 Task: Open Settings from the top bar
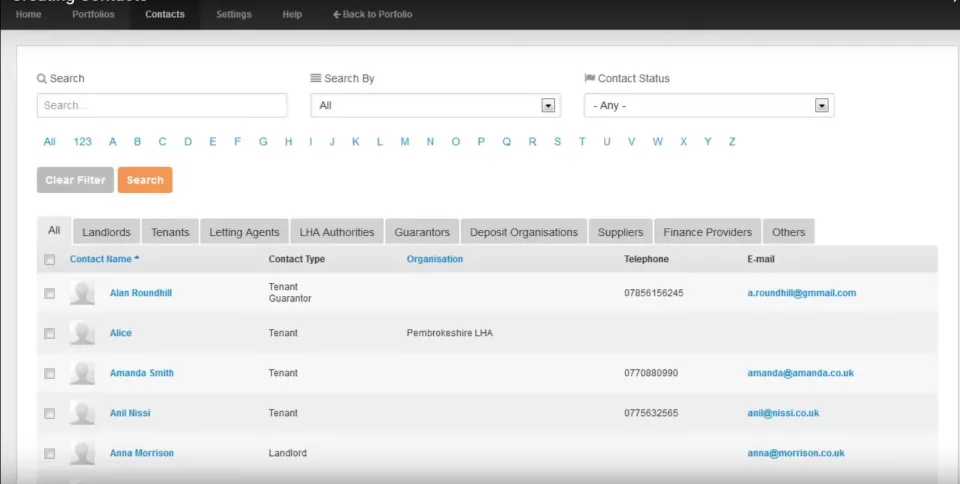(x=234, y=14)
